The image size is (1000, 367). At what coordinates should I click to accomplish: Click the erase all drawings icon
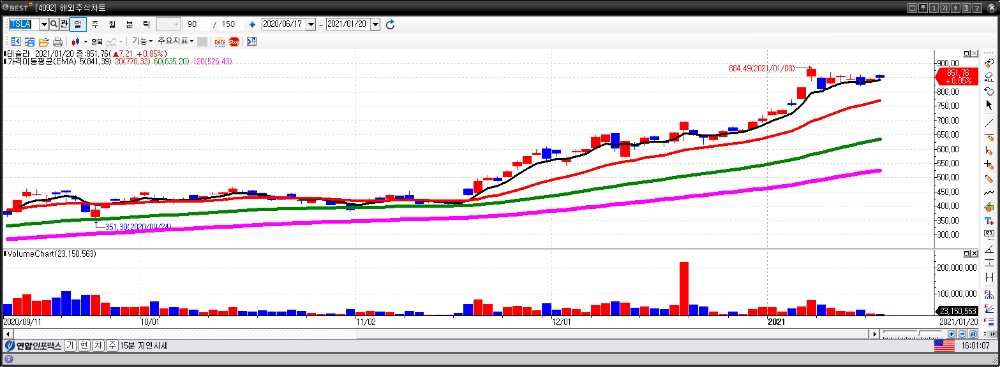(989, 77)
